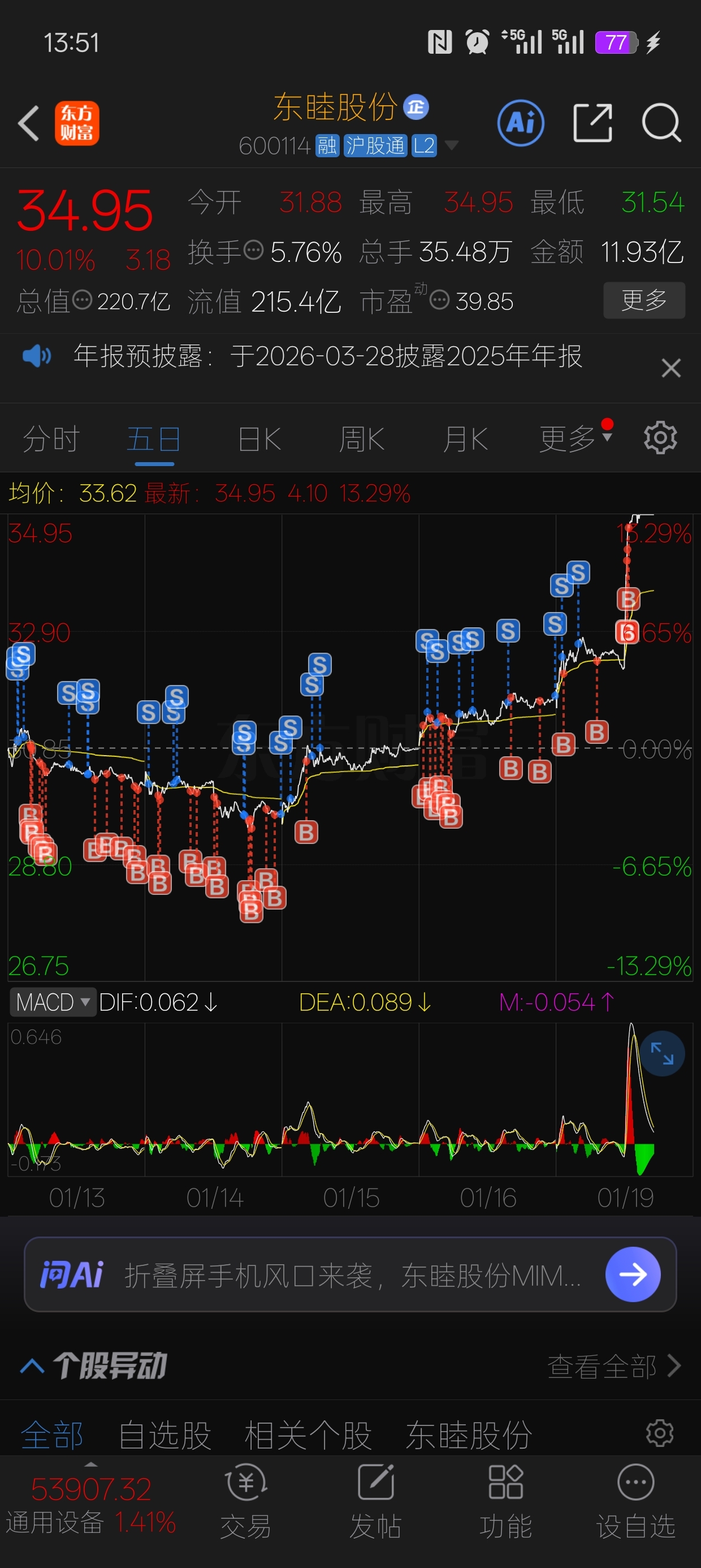701x1568 pixels.
Task: Select the 全部 filter tab
Action: coord(51,1435)
